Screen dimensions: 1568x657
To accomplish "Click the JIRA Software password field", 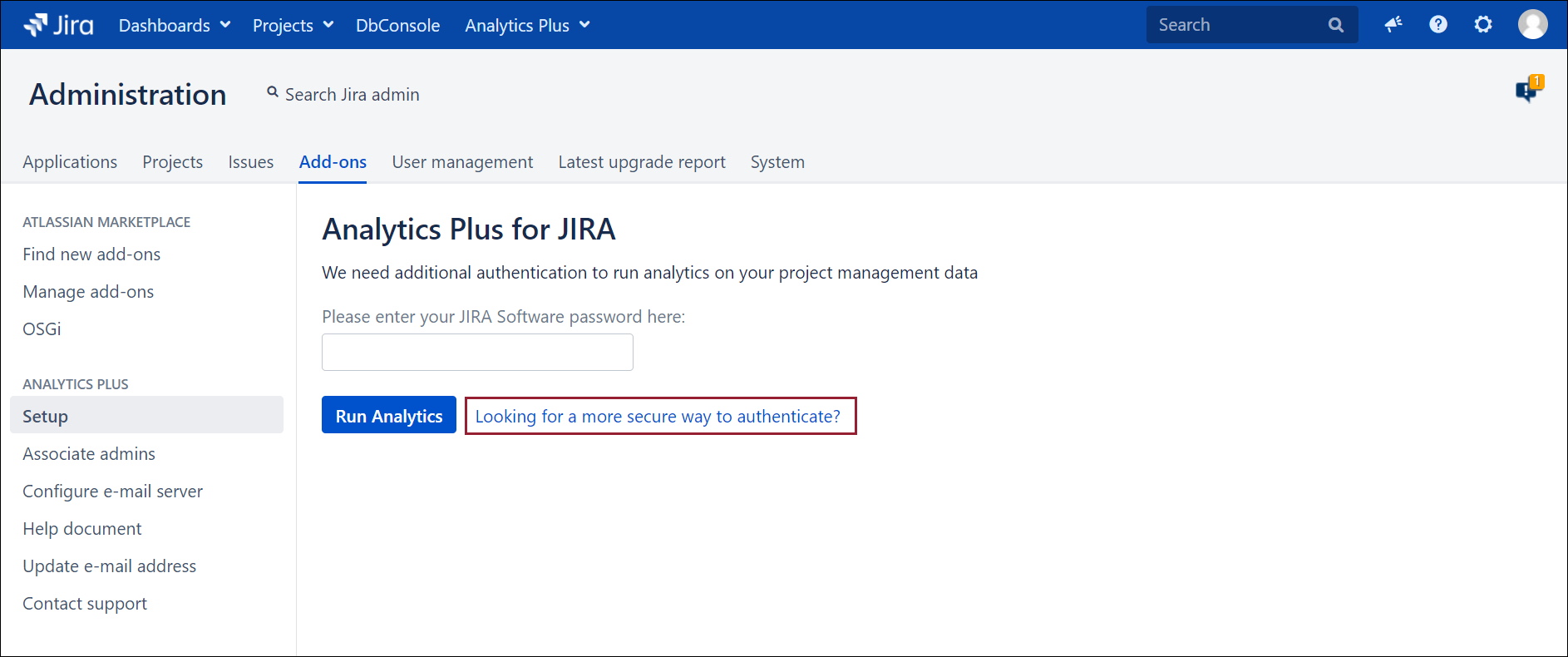I will click(477, 353).
